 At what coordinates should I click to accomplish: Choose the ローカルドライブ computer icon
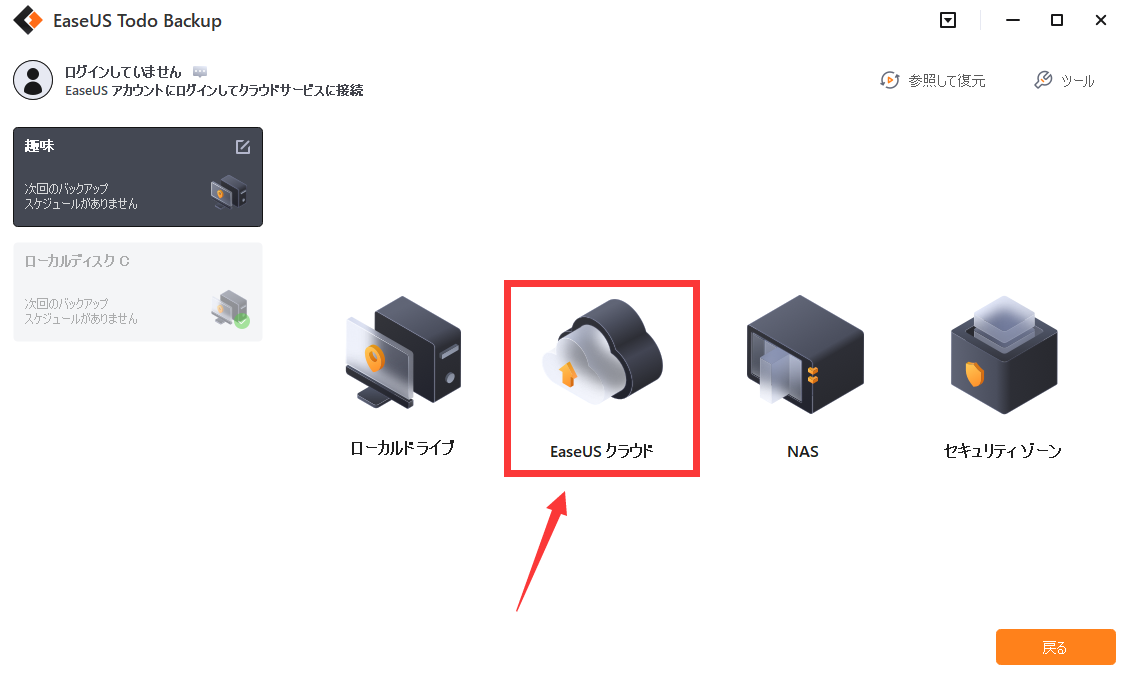[403, 351]
